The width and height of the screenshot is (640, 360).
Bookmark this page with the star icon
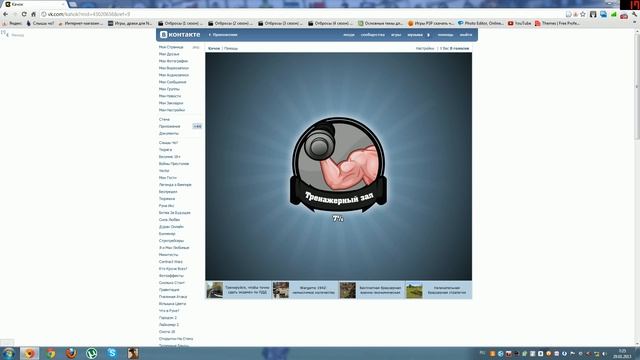(583, 14)
